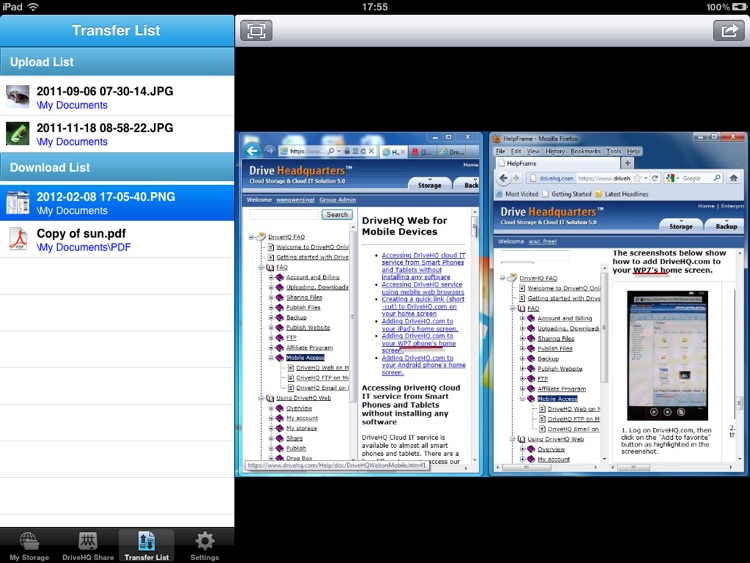The image size is (750, 563).
Task: Open the Bookmarks menu in the previewed Firefox window
Action: coord(585,151)
